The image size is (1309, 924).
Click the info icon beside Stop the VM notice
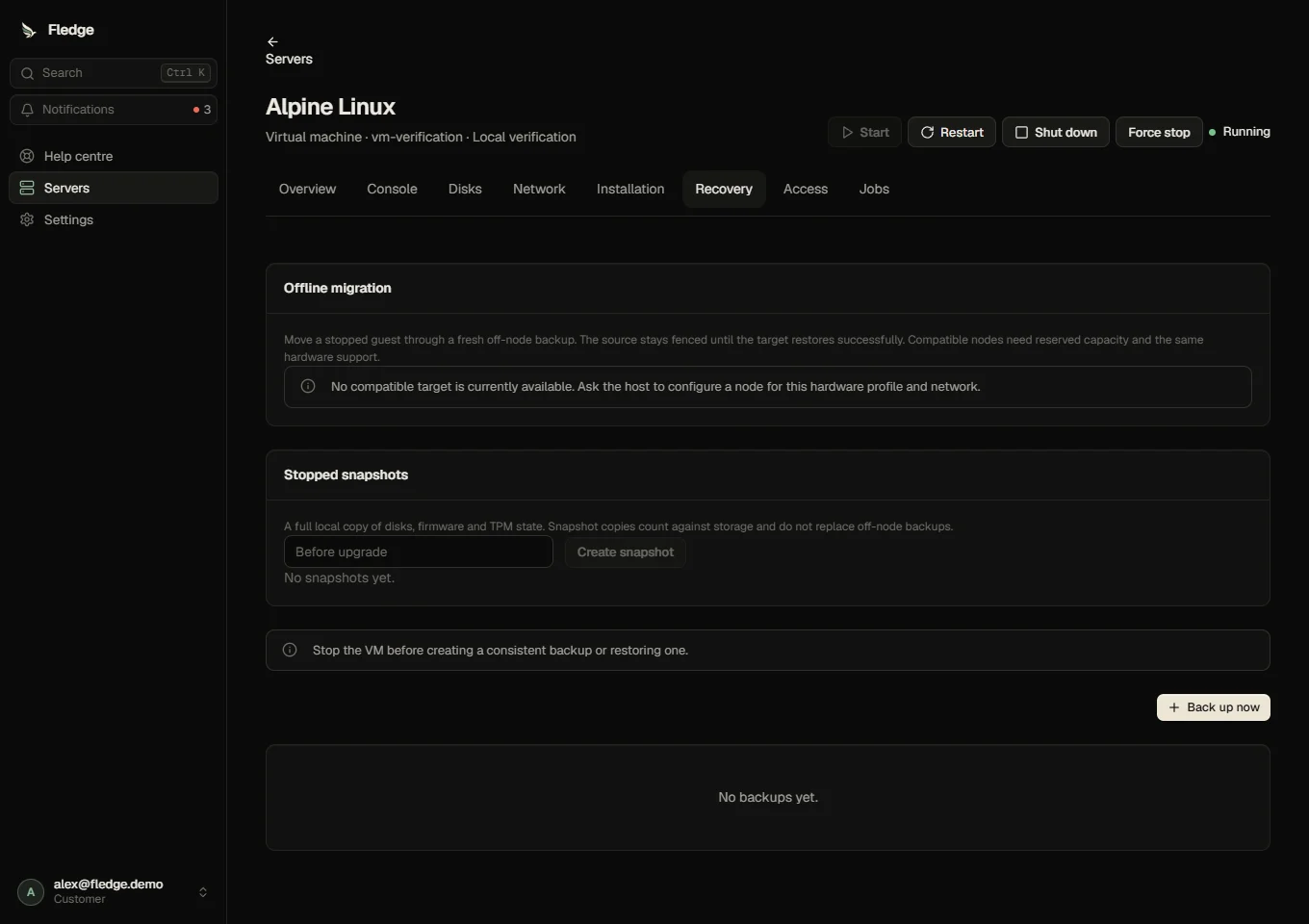coord(290,650)
